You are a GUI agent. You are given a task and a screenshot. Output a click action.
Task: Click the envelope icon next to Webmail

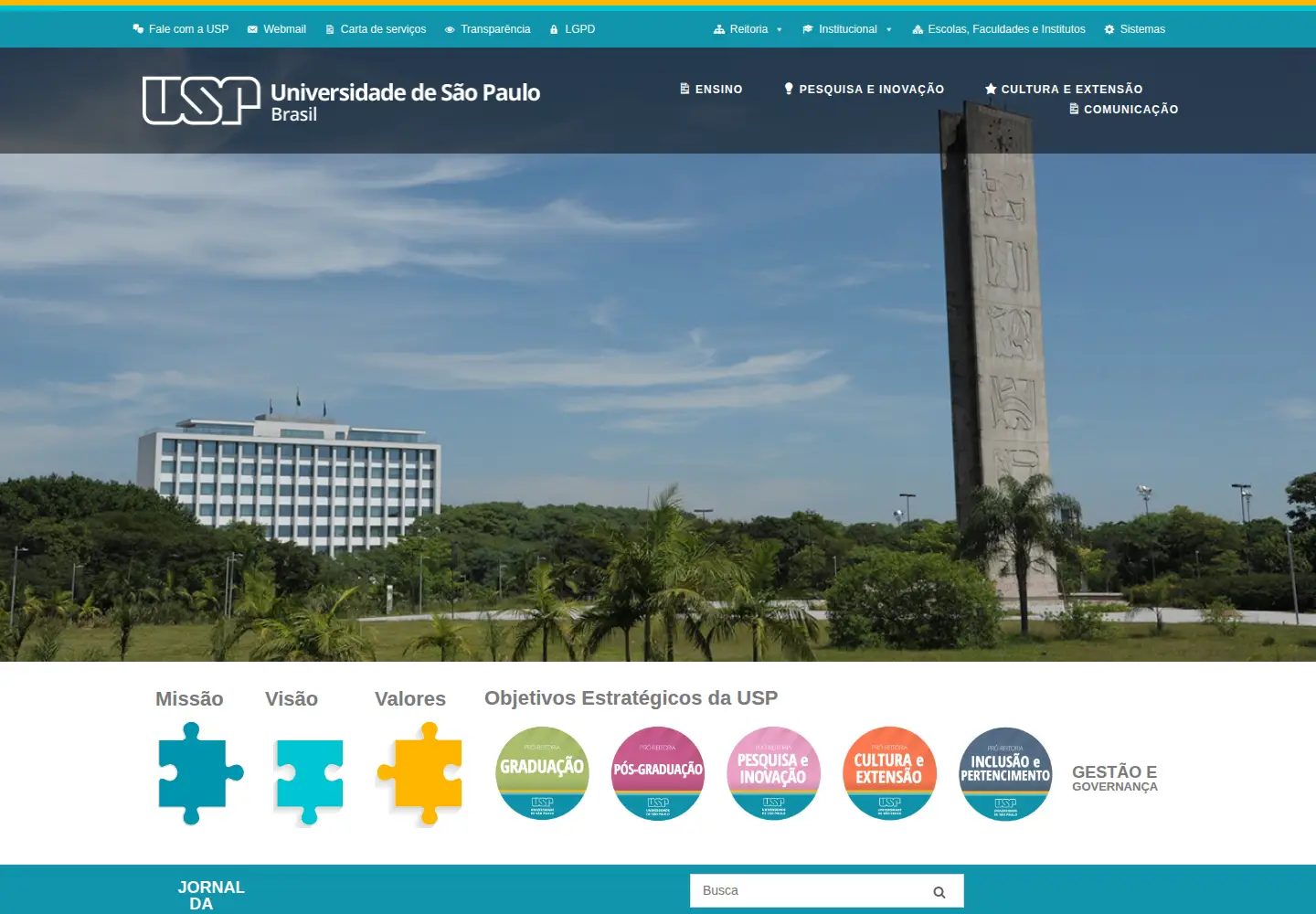252,29
